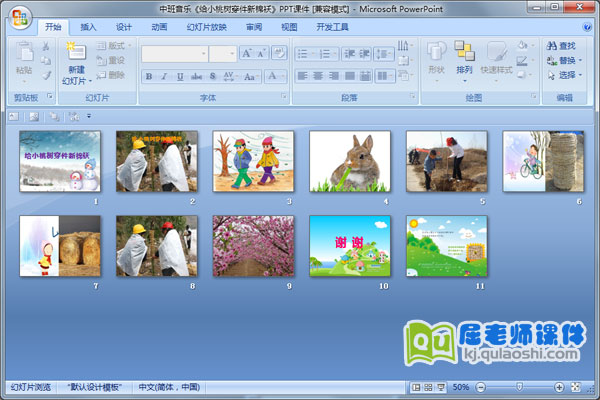Click Increase List Level icon
The image size is (600, 400).
364,54
